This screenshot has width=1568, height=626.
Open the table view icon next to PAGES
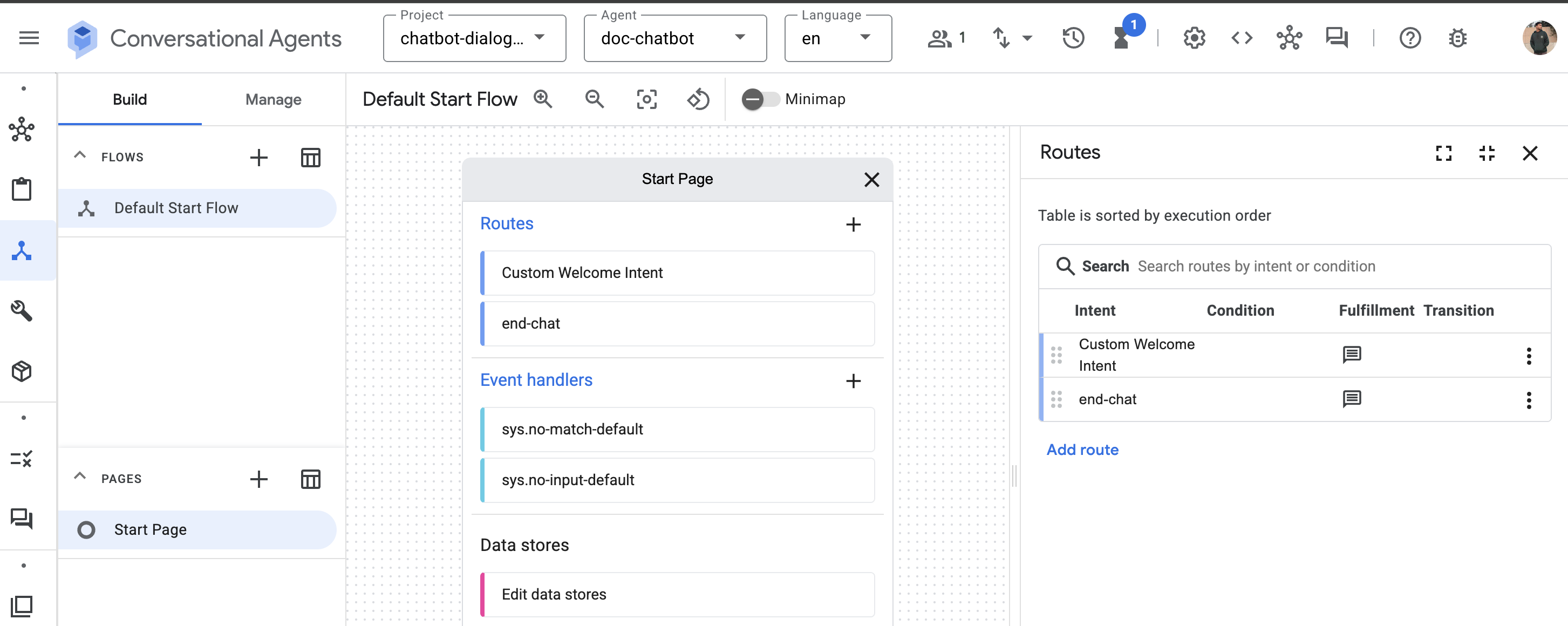tap(310, 479)
